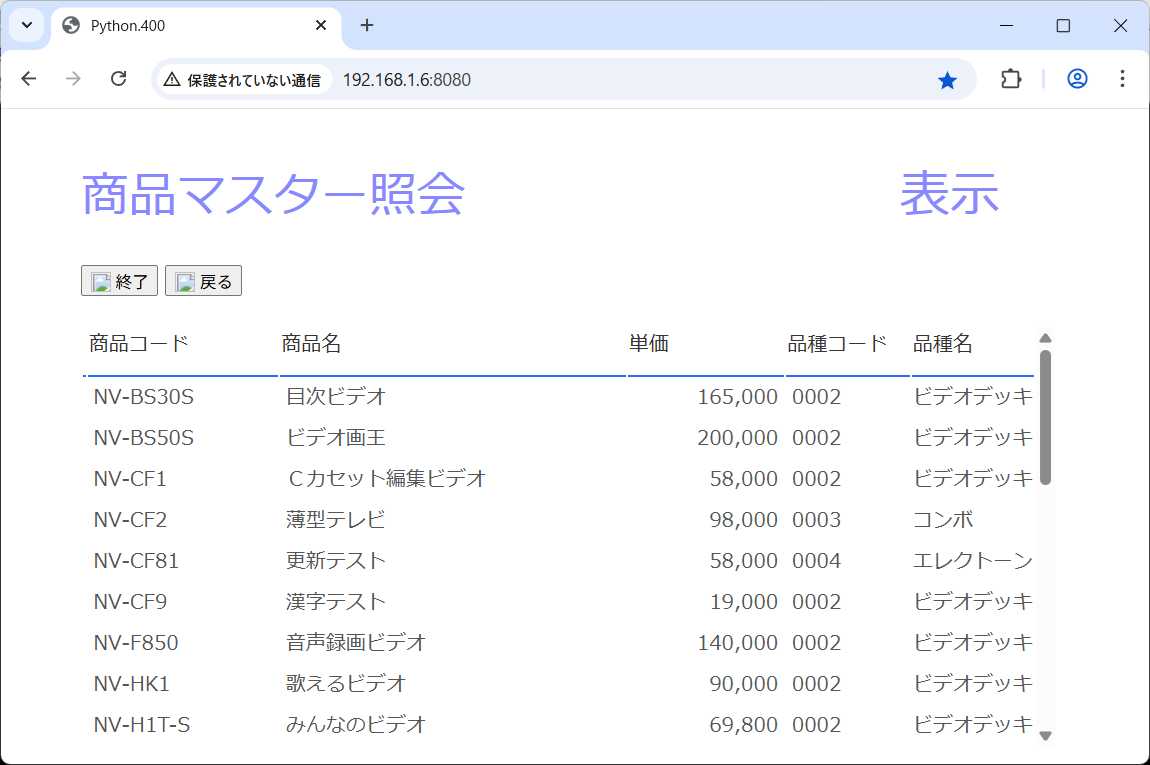Image resolution: width=1150 pixels, height=765 pixels.
Task: Open the browser extensions icon
Action: [1011, 78]
